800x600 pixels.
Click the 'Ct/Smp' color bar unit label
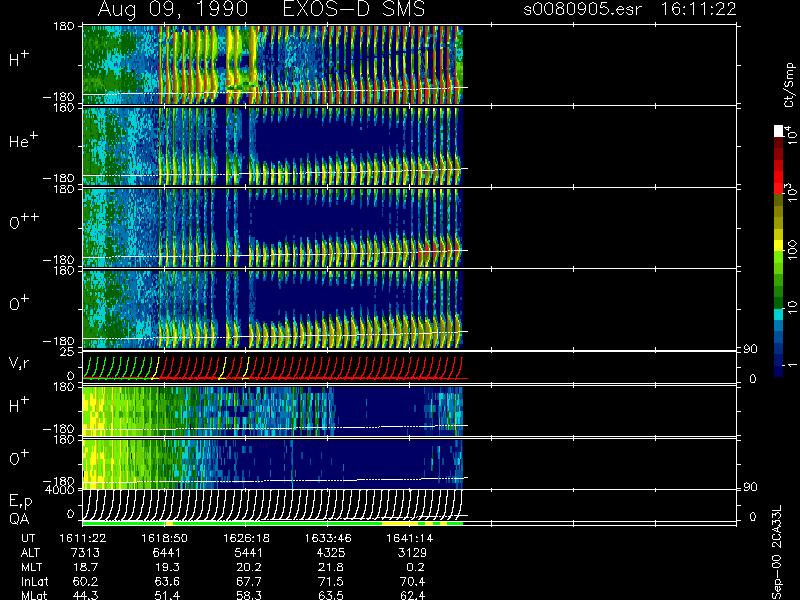click(789, 85)
